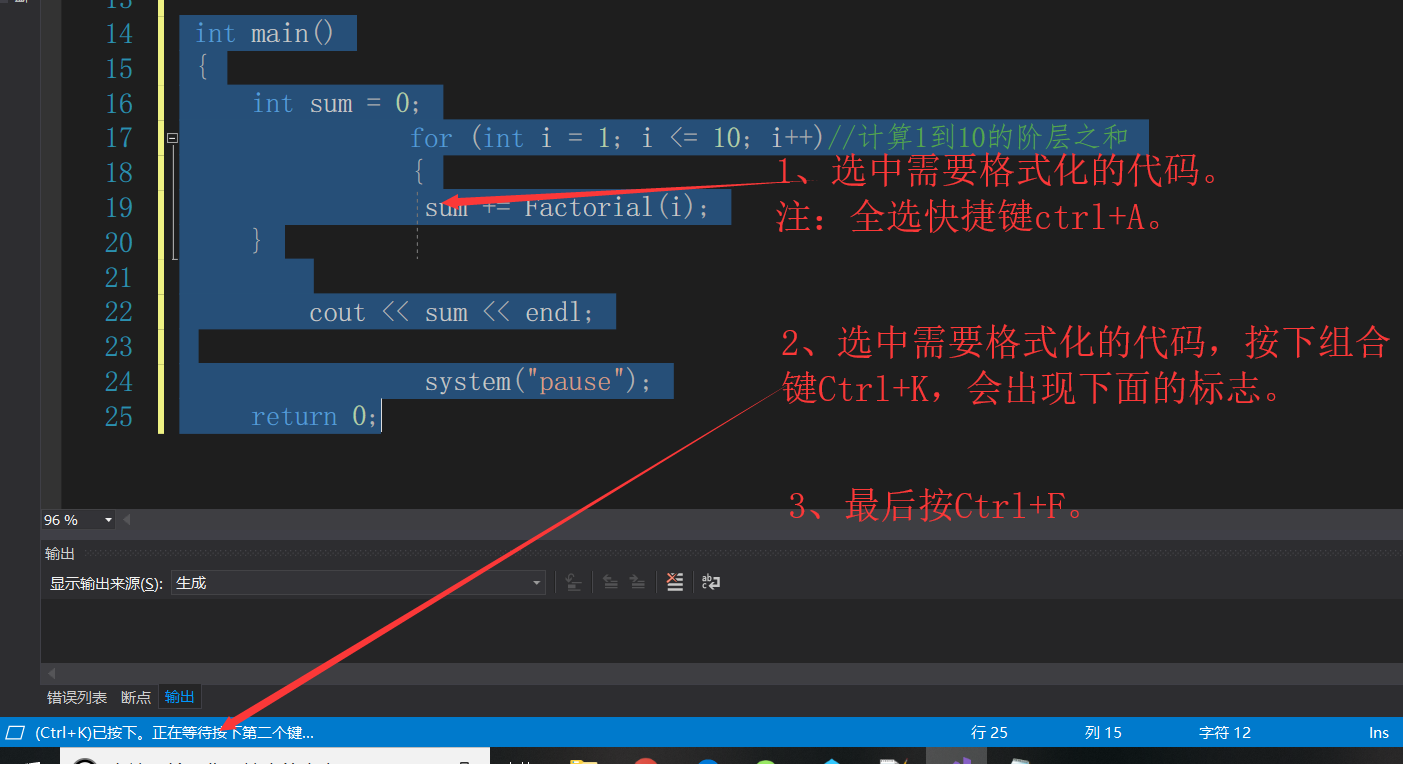Click on 'int sum = 0;' code line
The width and height of the screenshot is (1403, 764).
tap(337, 103)
